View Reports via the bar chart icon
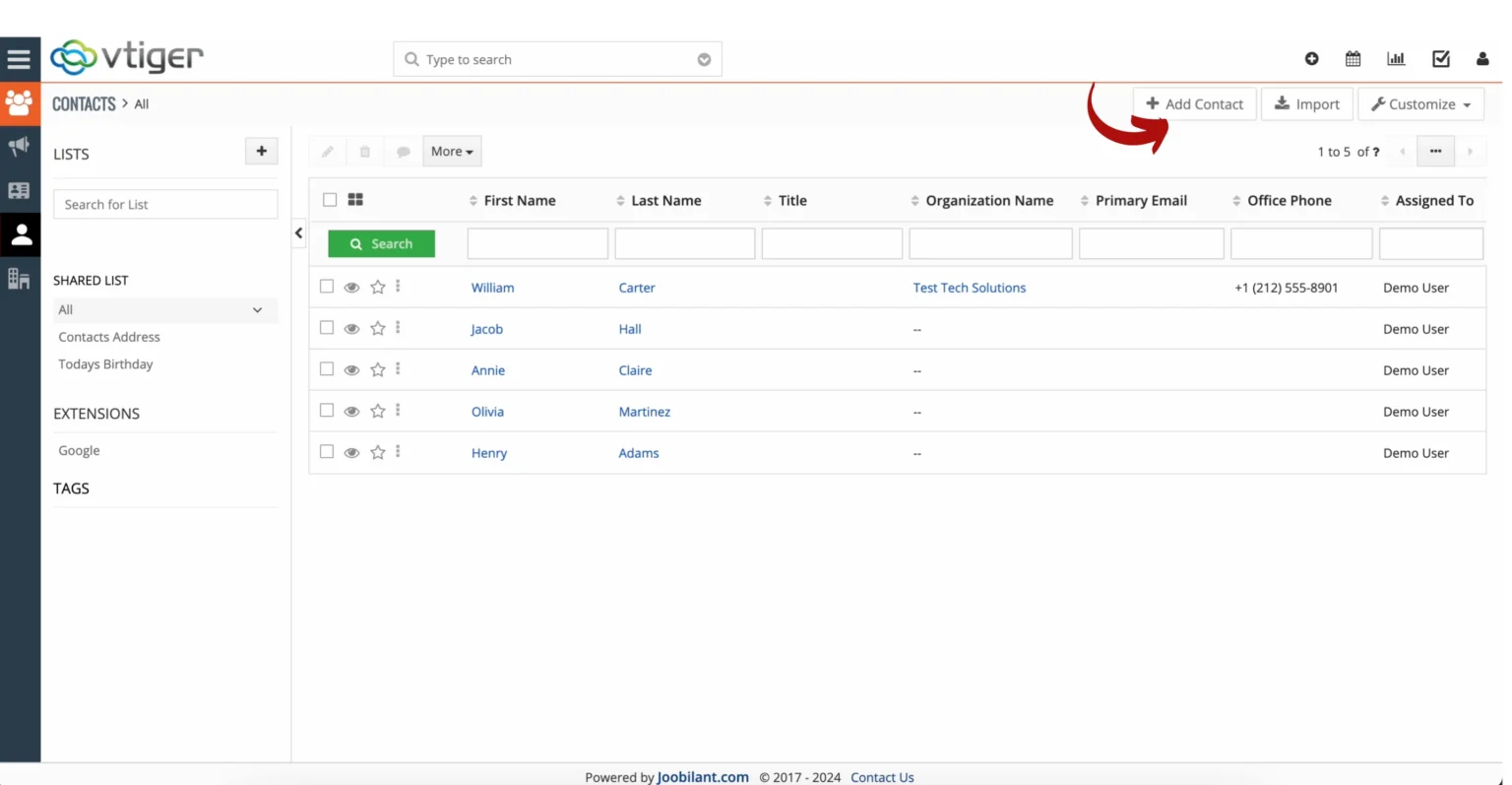 coord(1396,59)
